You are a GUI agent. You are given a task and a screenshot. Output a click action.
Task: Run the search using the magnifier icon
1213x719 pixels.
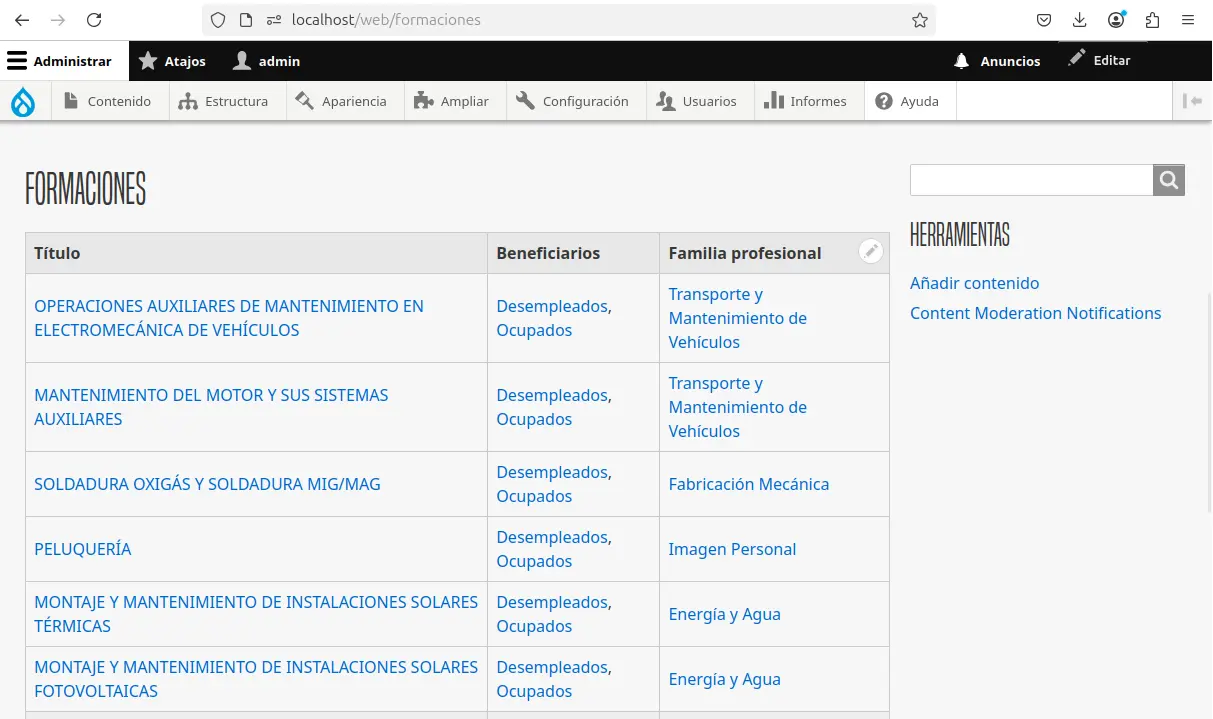[1168, 180]
